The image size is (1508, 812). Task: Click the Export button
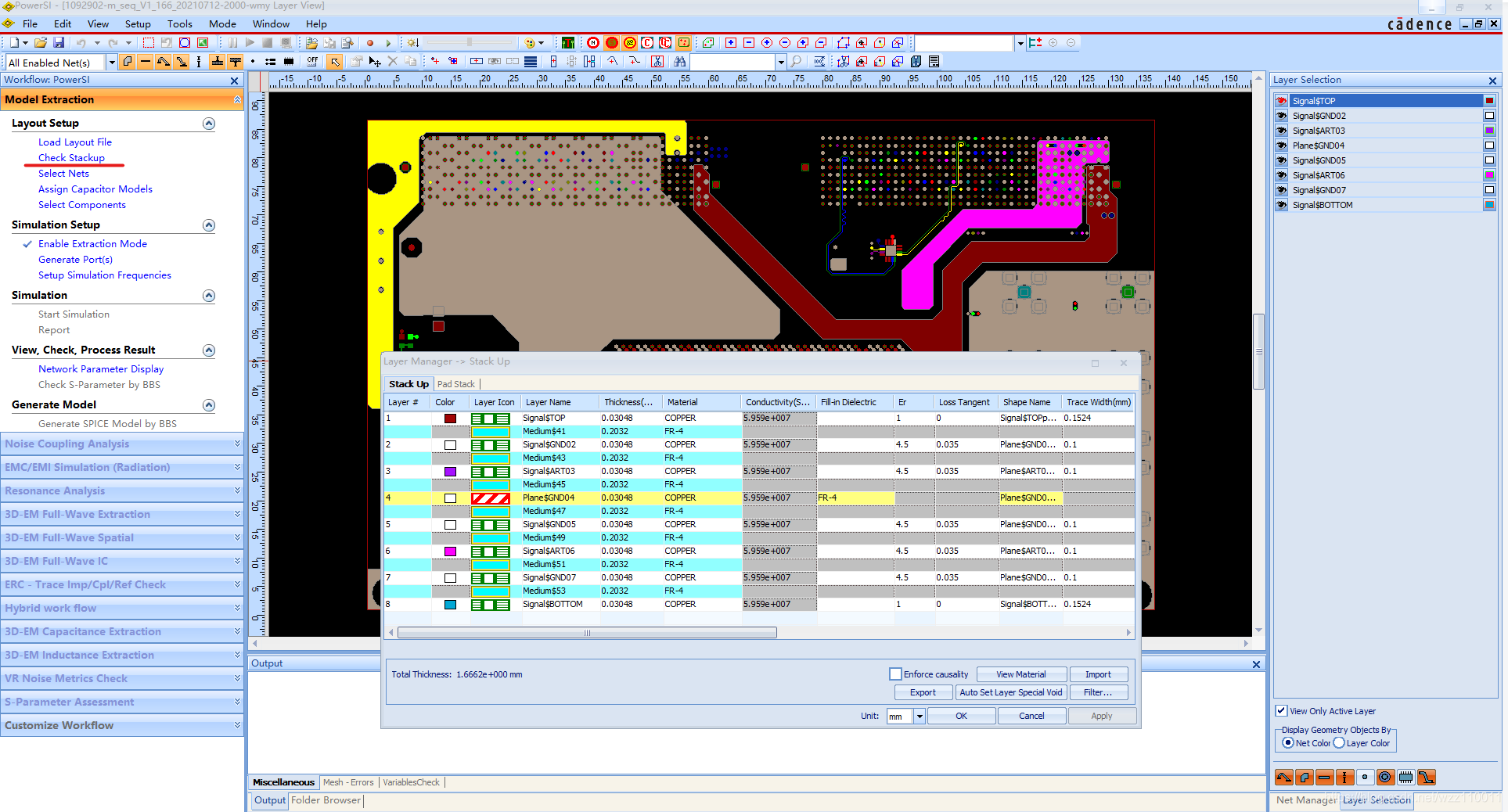point(923,692)
